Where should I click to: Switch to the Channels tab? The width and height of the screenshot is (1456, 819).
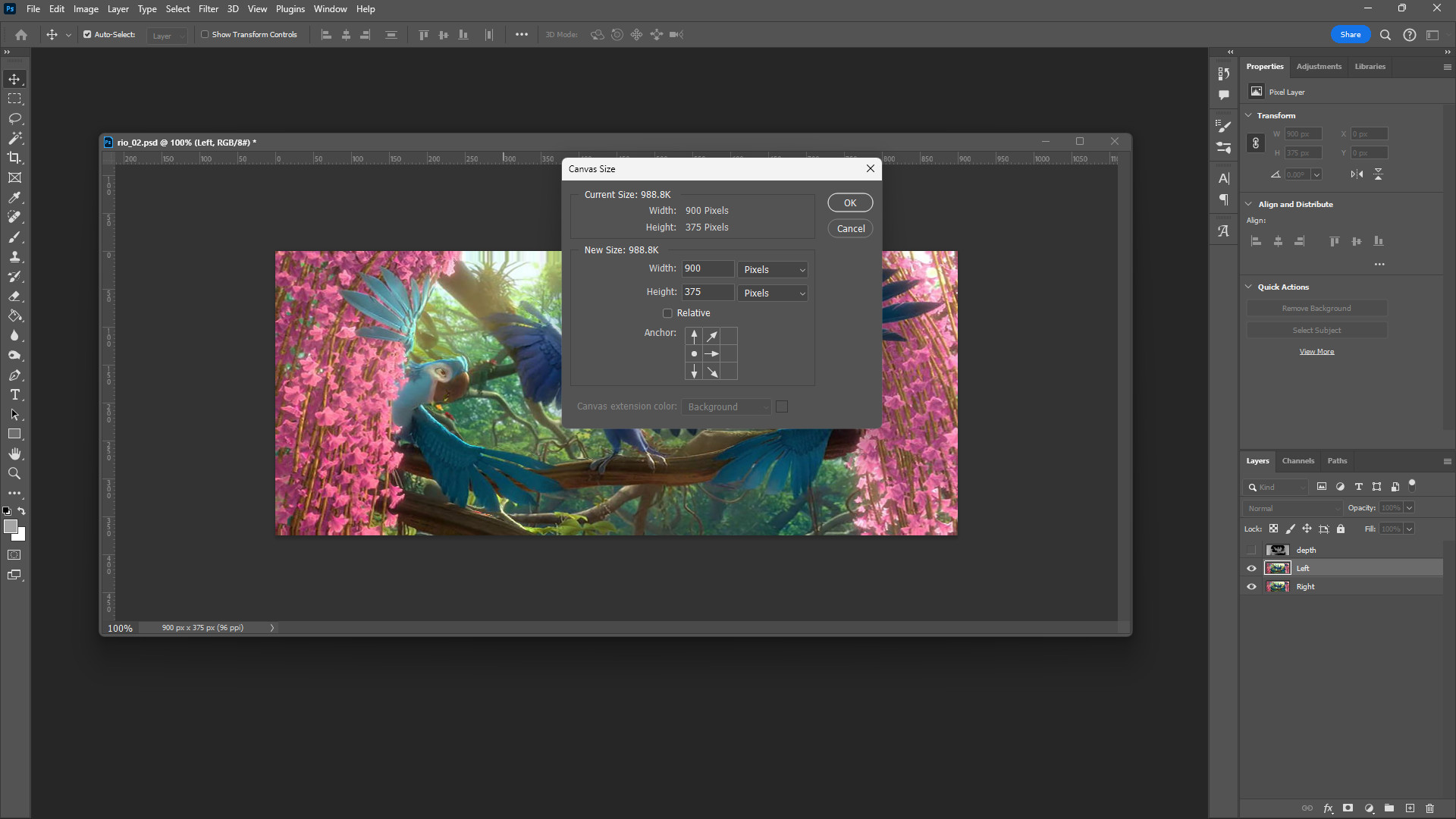[1298, 461]
